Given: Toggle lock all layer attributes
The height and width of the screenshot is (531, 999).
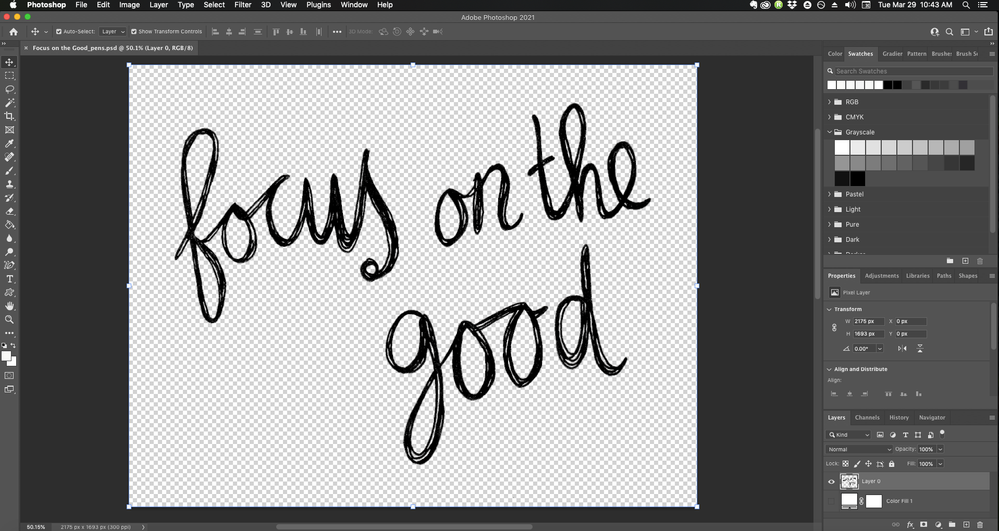Looking at the screenshot, I should coord(891,464).
